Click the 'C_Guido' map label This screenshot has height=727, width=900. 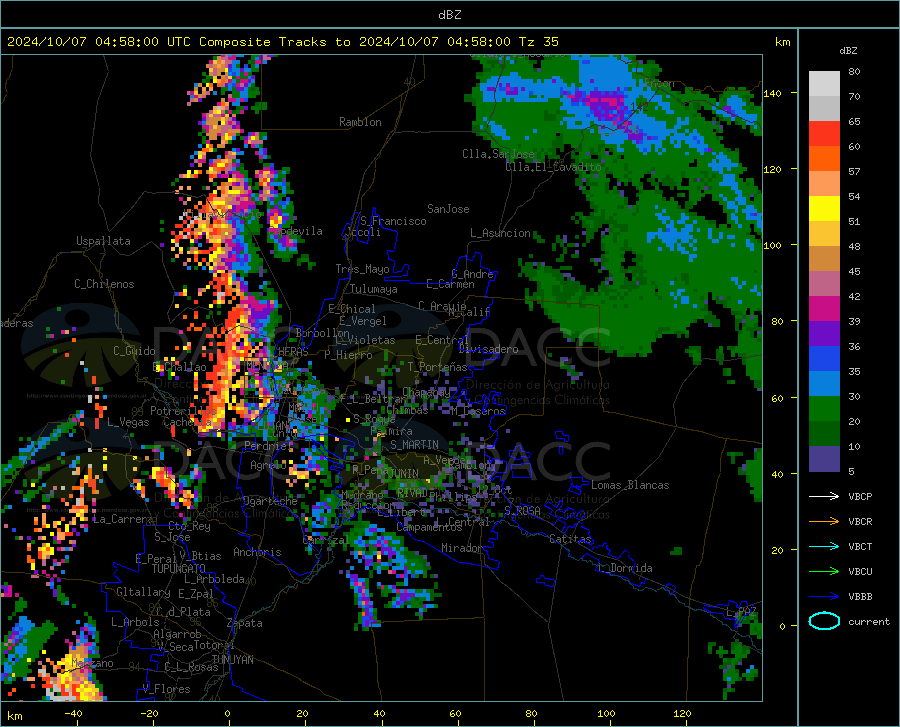tap(134, 351)
